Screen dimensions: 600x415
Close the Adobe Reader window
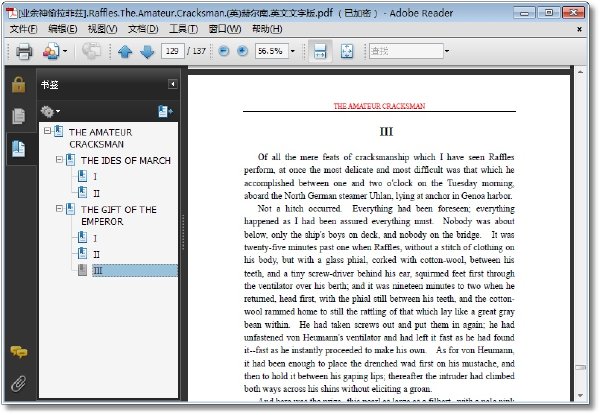[573, 13]
